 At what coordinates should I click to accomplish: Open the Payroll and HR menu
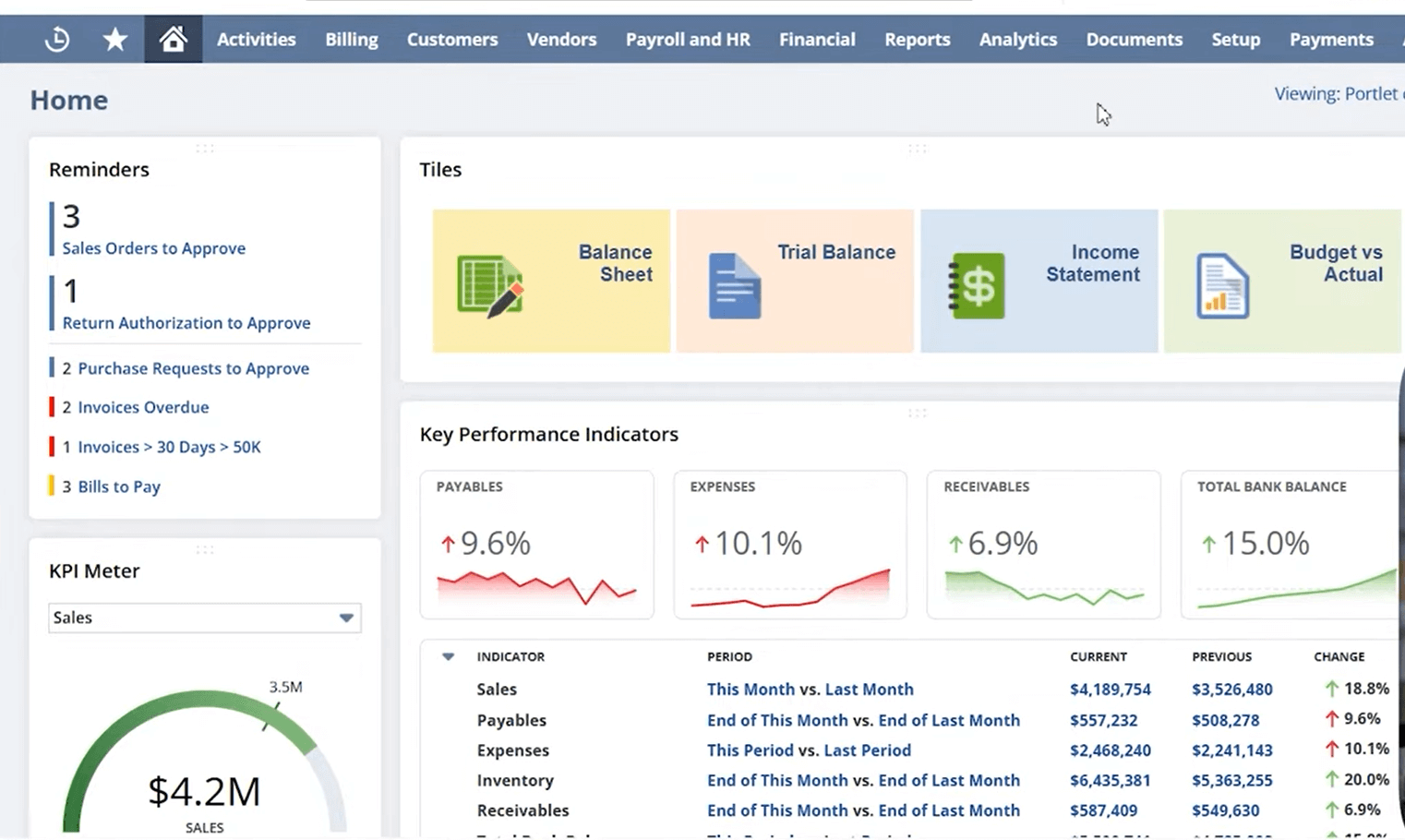[688, 39]
